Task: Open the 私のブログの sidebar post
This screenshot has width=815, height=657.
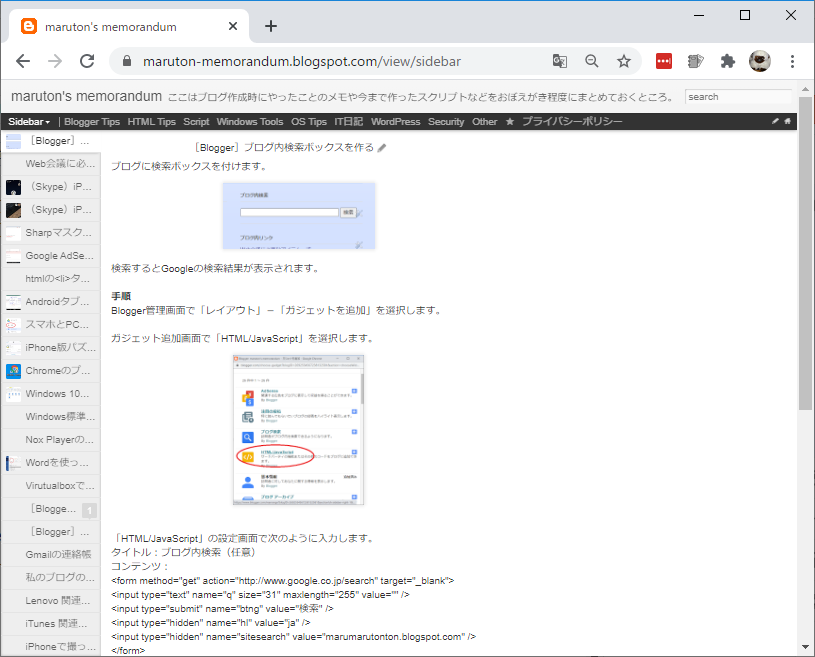Action: pyautogui.click(x=50, y=577)
